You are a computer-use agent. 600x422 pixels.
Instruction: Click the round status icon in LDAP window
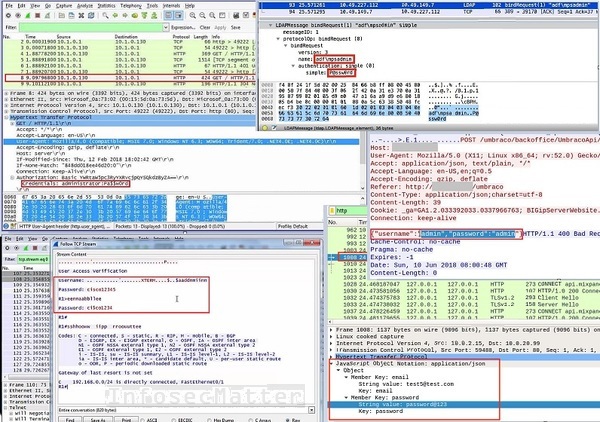[265, 128]
